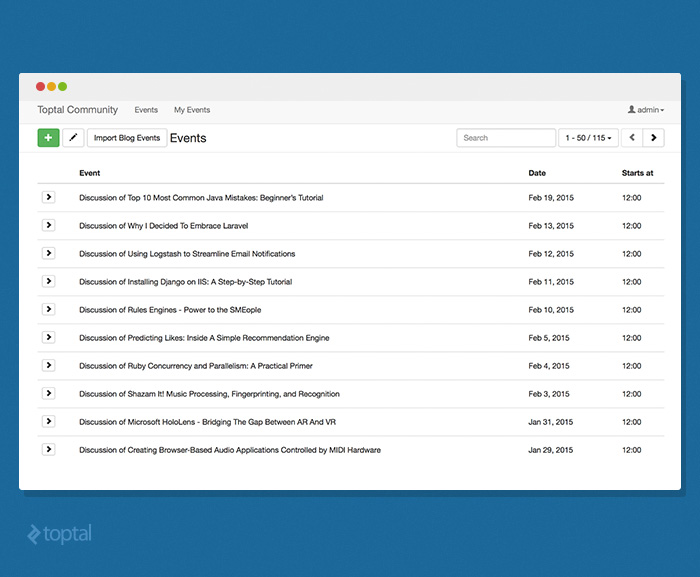This screenshot has height=577, width=700.
Task: Click the green plus add event button
Action: 48,138
